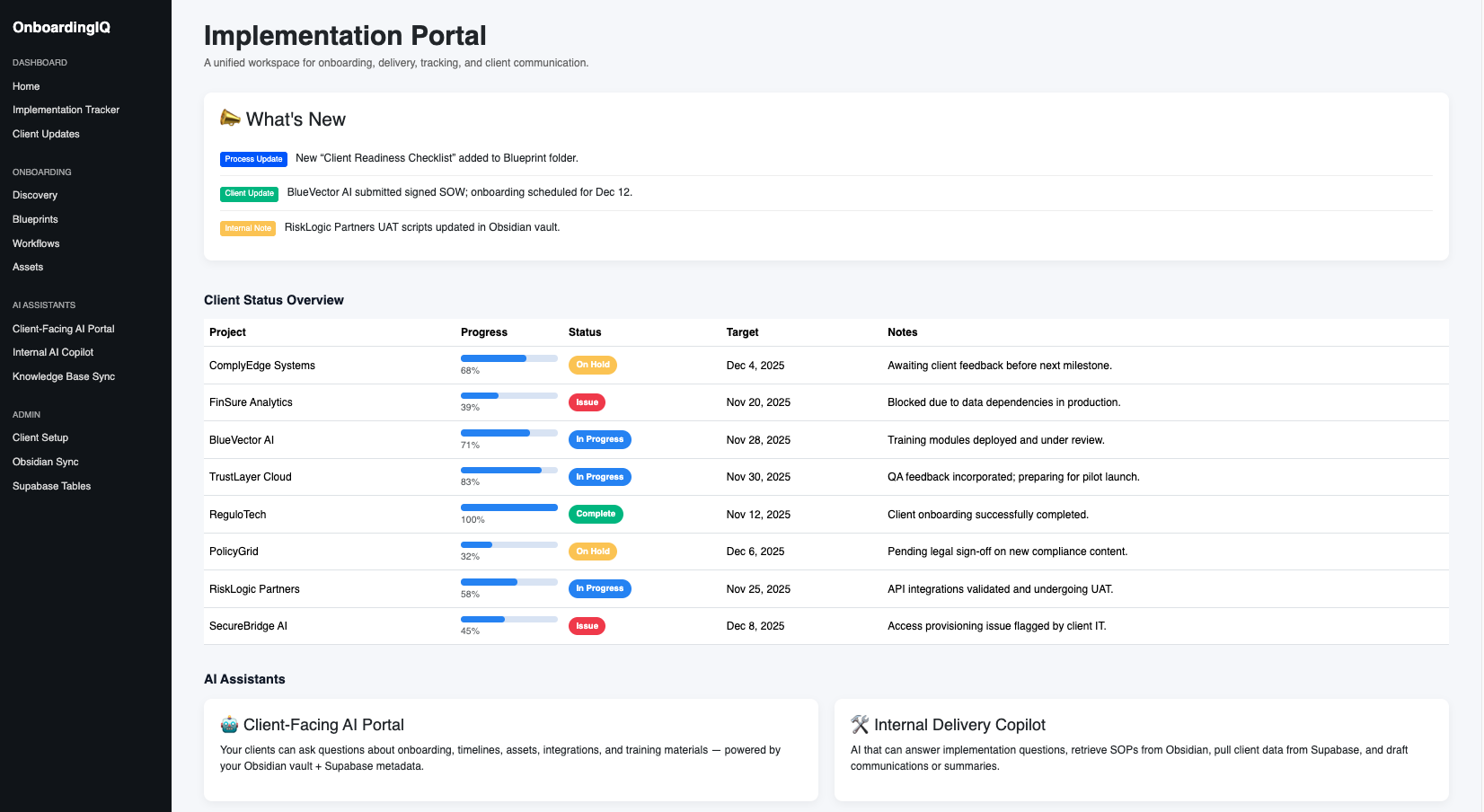Image resolution: width=1484 pixels, height=812 pixels.
Task: Click the On Hold badge for ComplyEdge Systems
Action: [x=592, y=365]
